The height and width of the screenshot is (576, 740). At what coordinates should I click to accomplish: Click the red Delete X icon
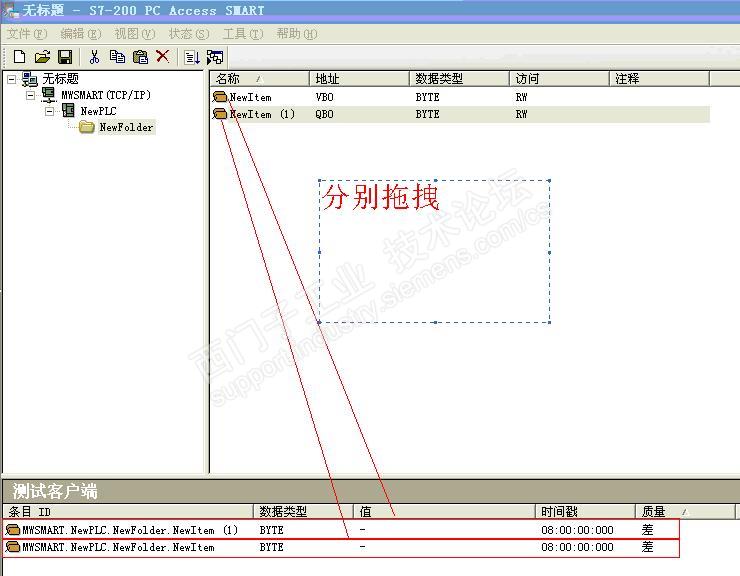163,56
